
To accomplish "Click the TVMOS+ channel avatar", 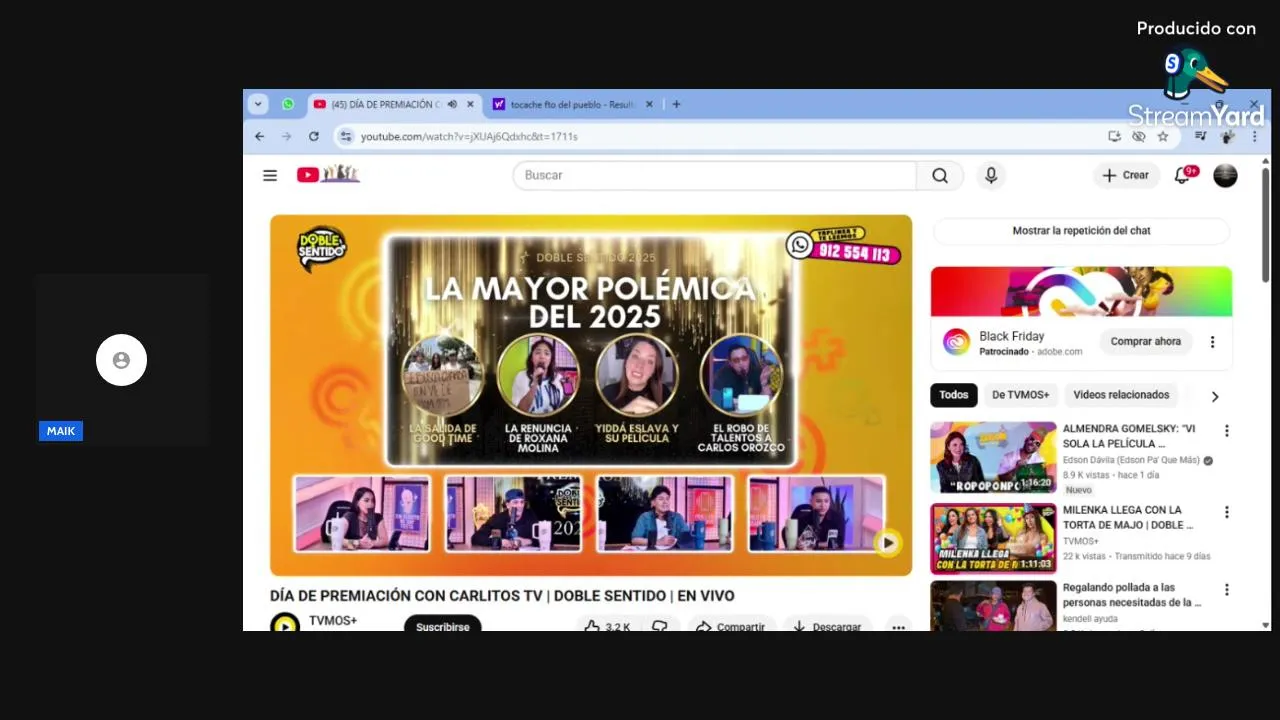I will coord(285,624).
